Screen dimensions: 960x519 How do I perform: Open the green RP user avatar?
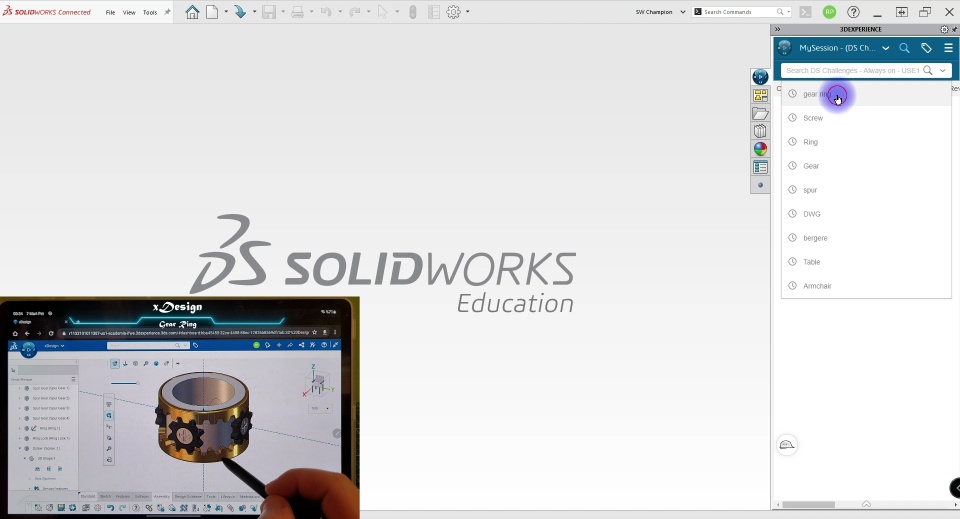click(830, 12)
